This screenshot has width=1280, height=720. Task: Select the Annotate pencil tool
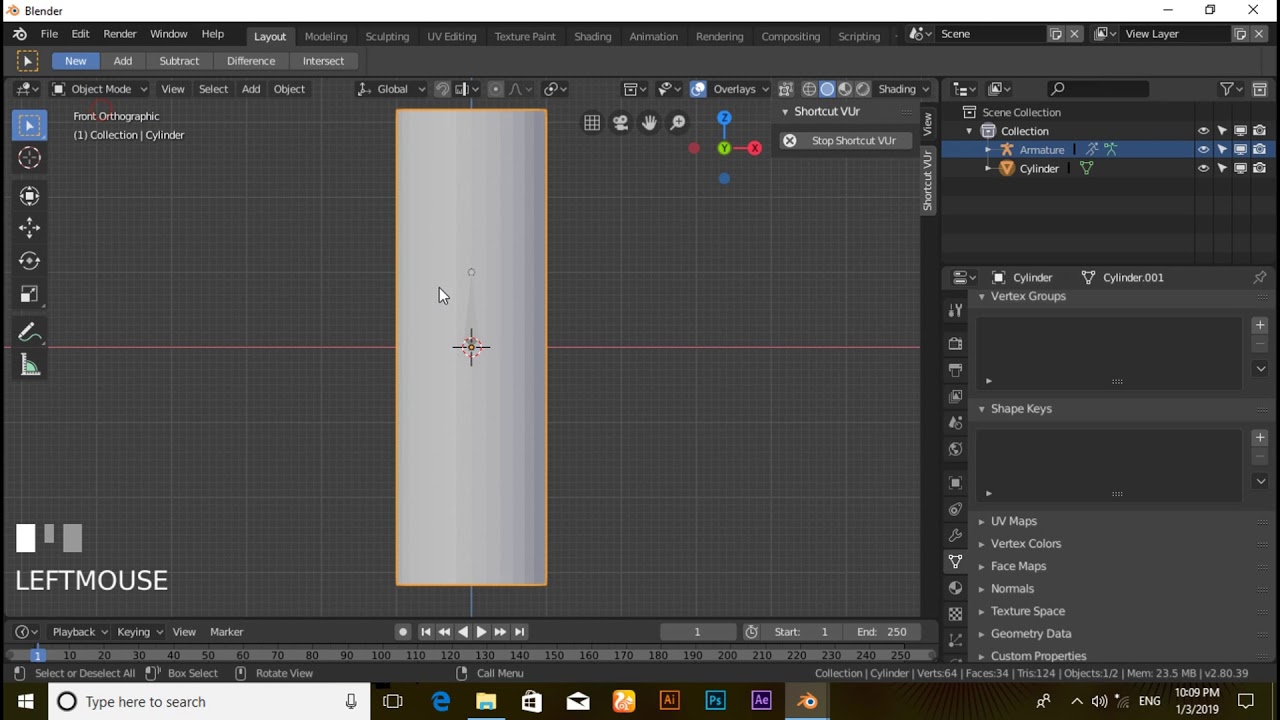(29, 332)
